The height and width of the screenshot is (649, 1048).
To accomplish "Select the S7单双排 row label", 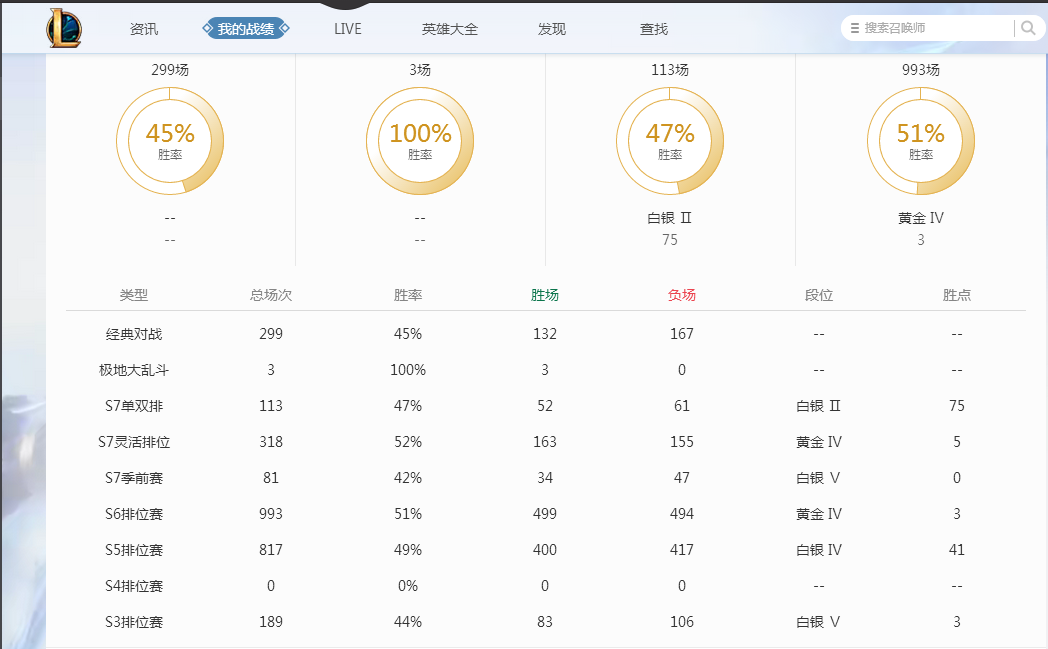I will 134,406.
